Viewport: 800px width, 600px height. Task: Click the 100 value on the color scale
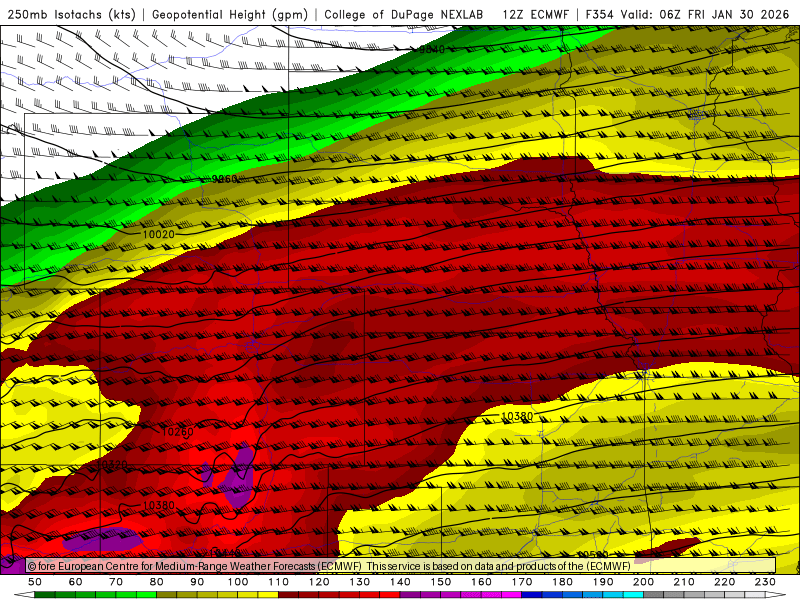(238, 582)
